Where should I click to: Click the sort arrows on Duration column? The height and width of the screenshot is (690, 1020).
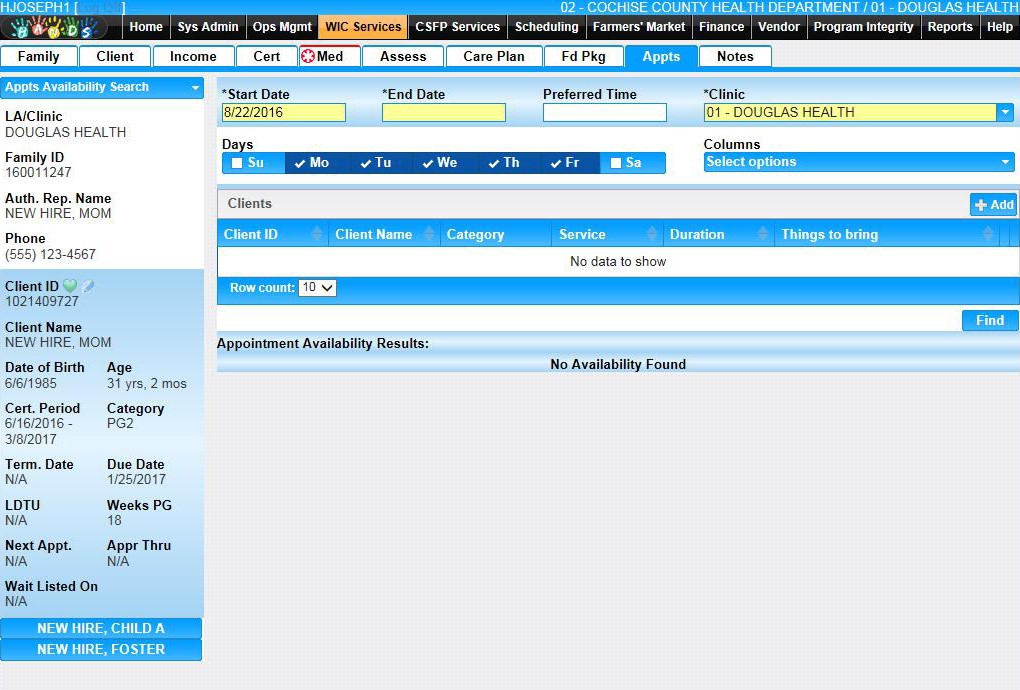coord(764,234)
